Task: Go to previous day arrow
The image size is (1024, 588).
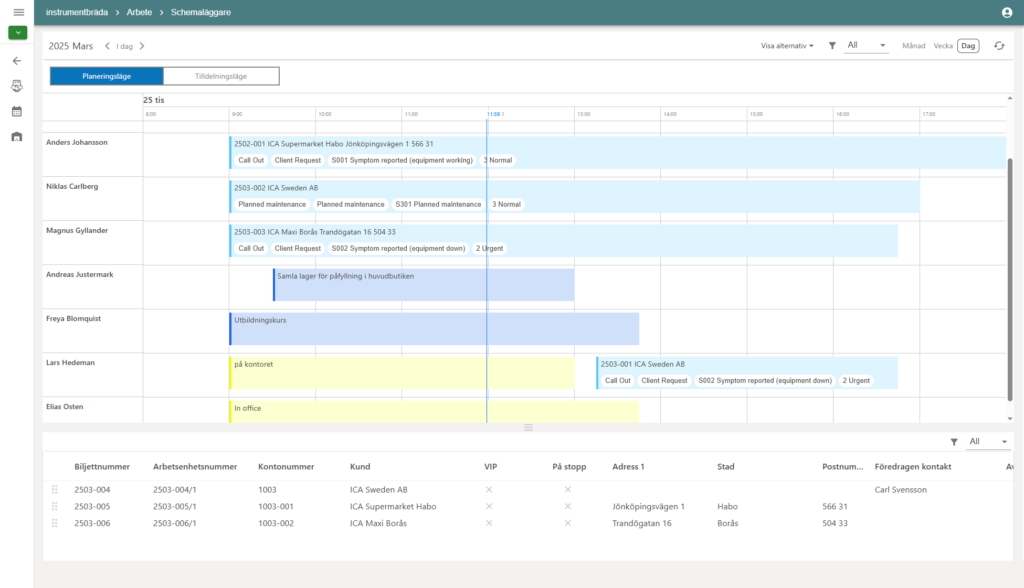Action: (108, 46)
